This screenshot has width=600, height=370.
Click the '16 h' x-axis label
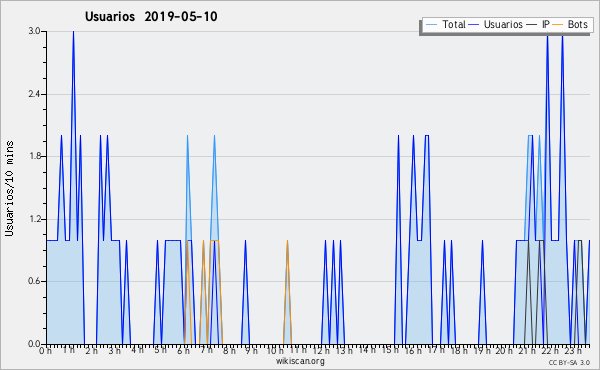[413, 351]
